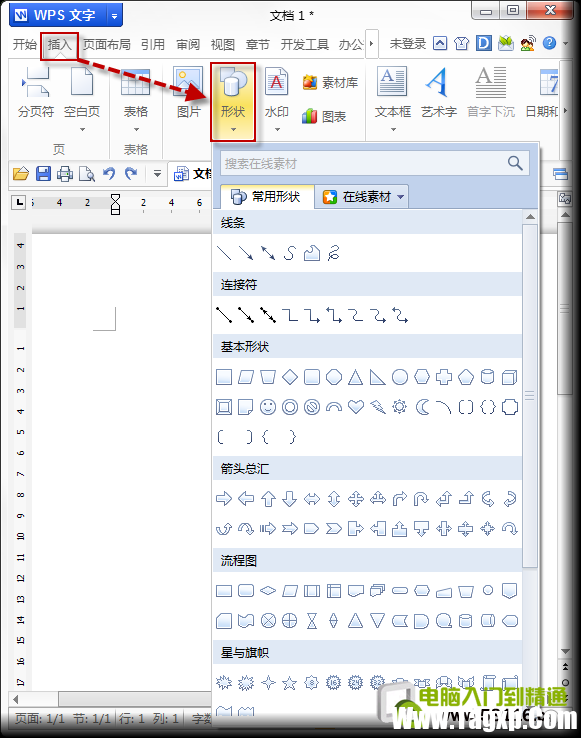Select the curve shape under 线条
The width and height of the screenshot is (581, 738).
click(290, 253)
